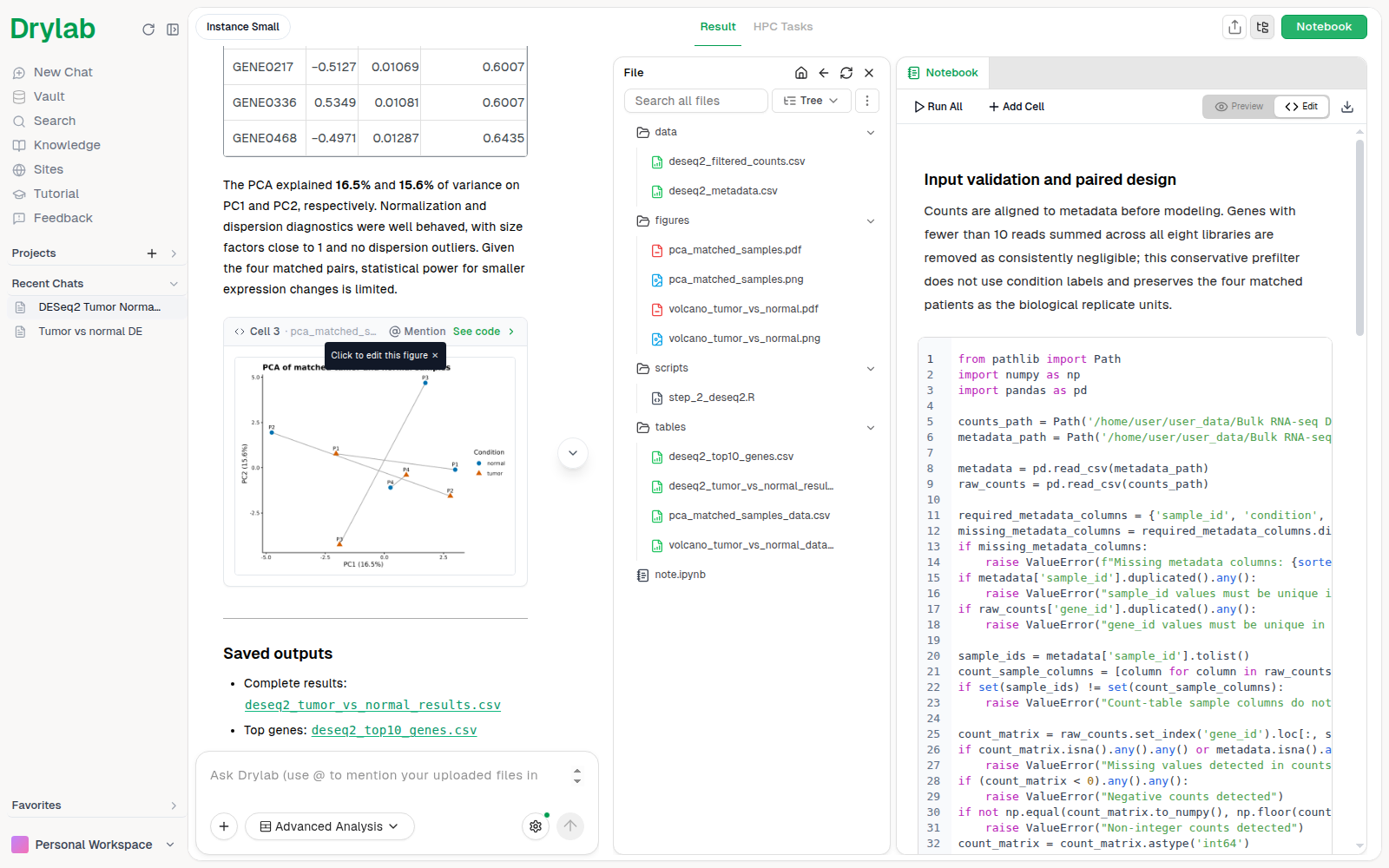1389x868 pixels.
Task: Switch notebook to Edit mode
Action: (x=1301, y=107)
